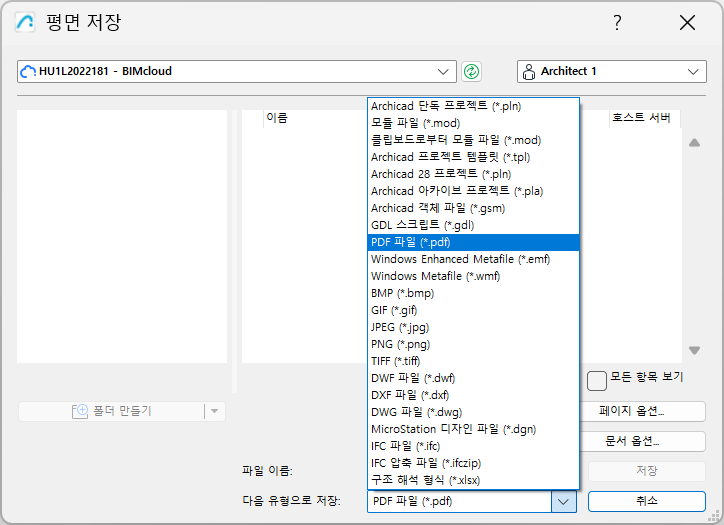
Task: Click the 이름 column header
Action: (277, 118)
